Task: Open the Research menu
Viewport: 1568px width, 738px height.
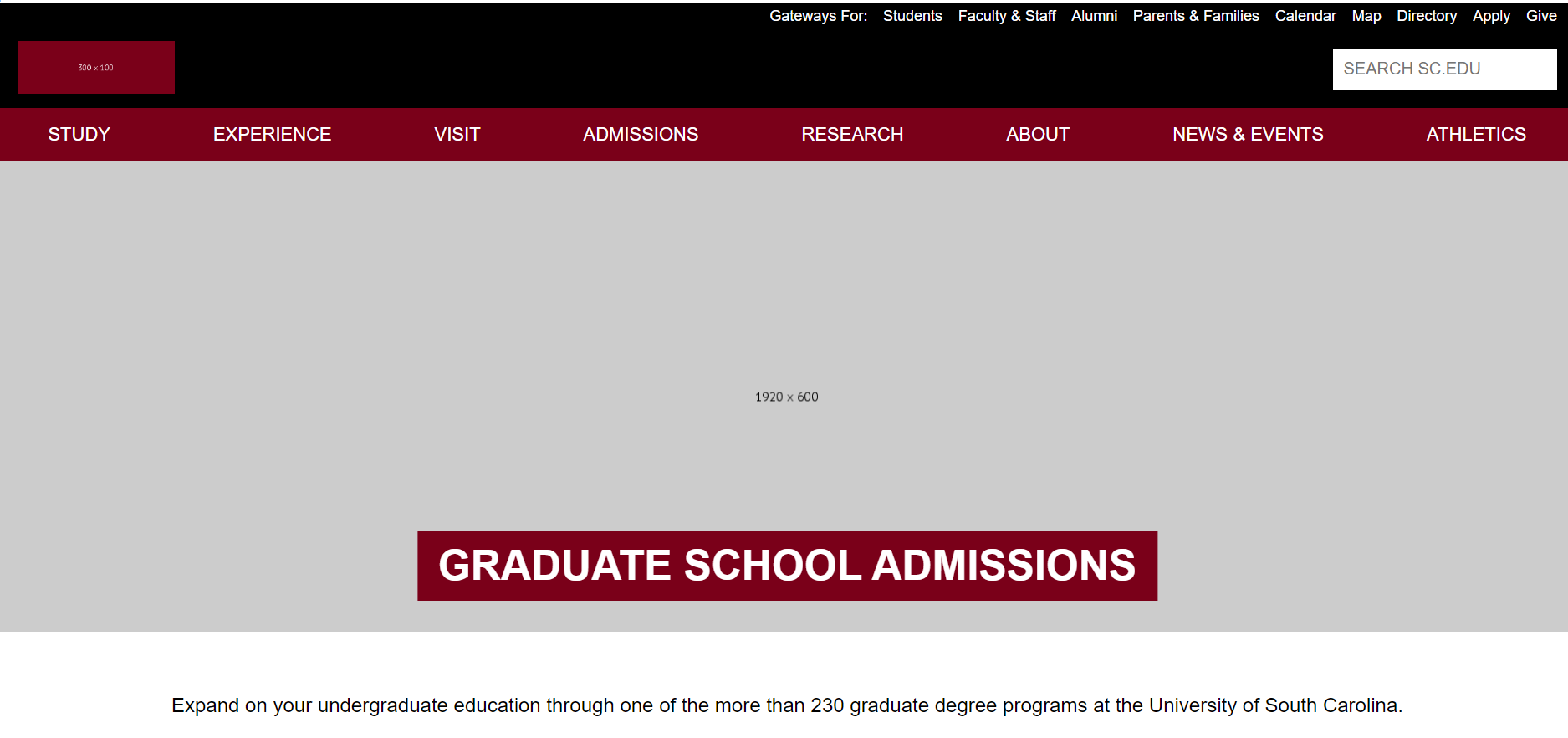Action: [x=852, y=134]
